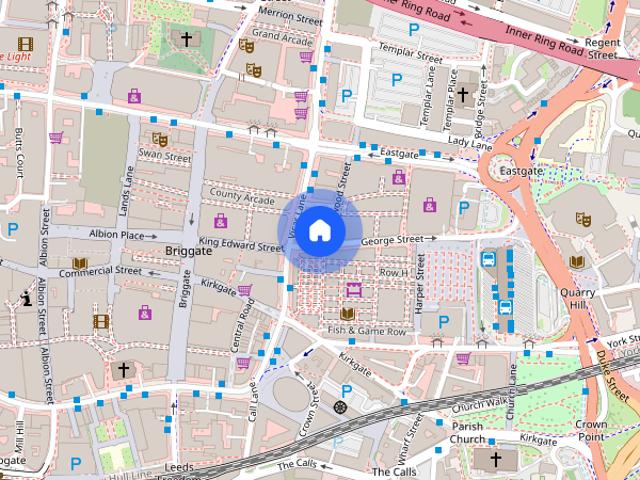Viewport: 640px width, 480px height.
Task: Select the library book icon near Quarry Hill
Action: 577,262
